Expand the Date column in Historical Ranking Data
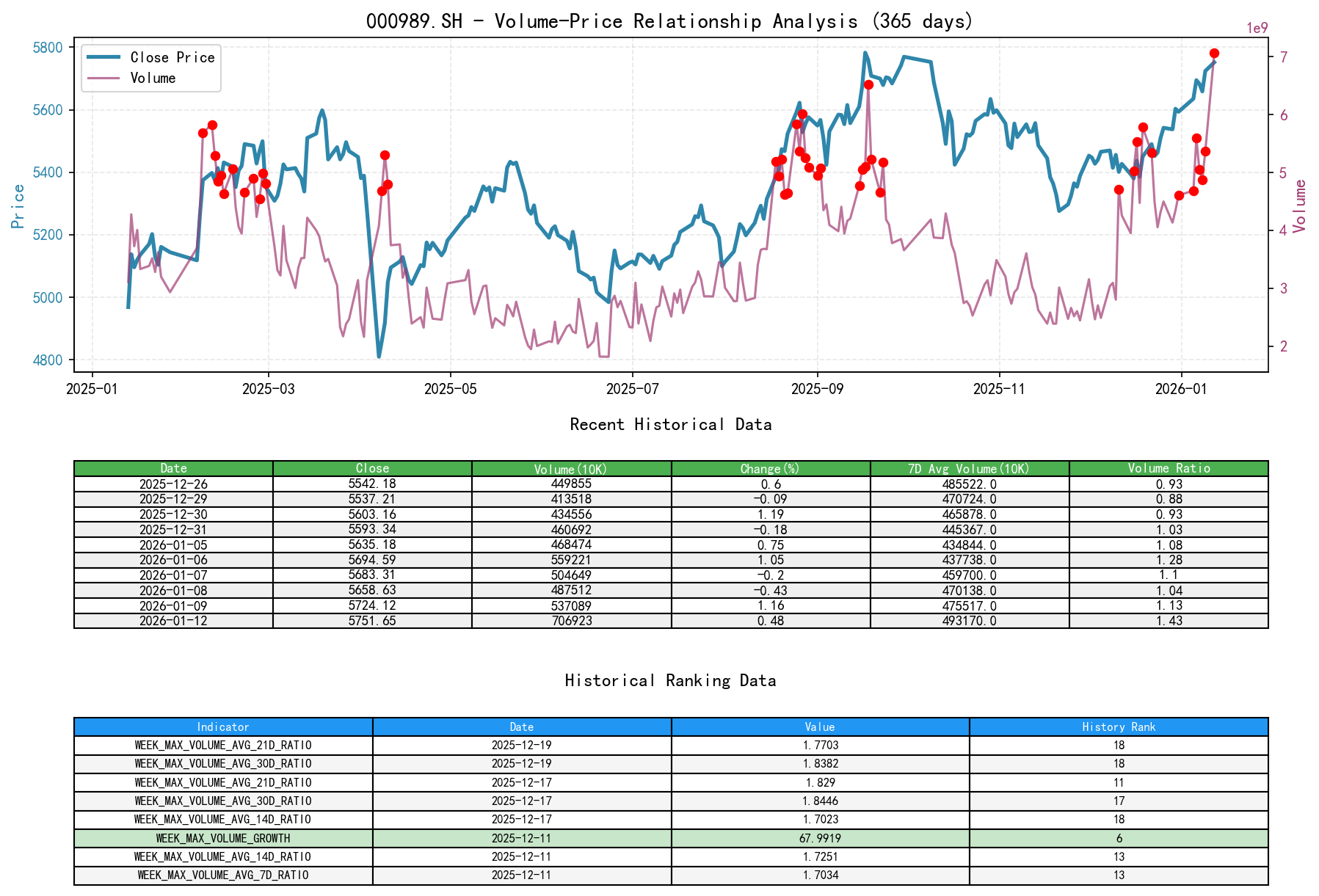1319x896 pixels. pos(521,726)
